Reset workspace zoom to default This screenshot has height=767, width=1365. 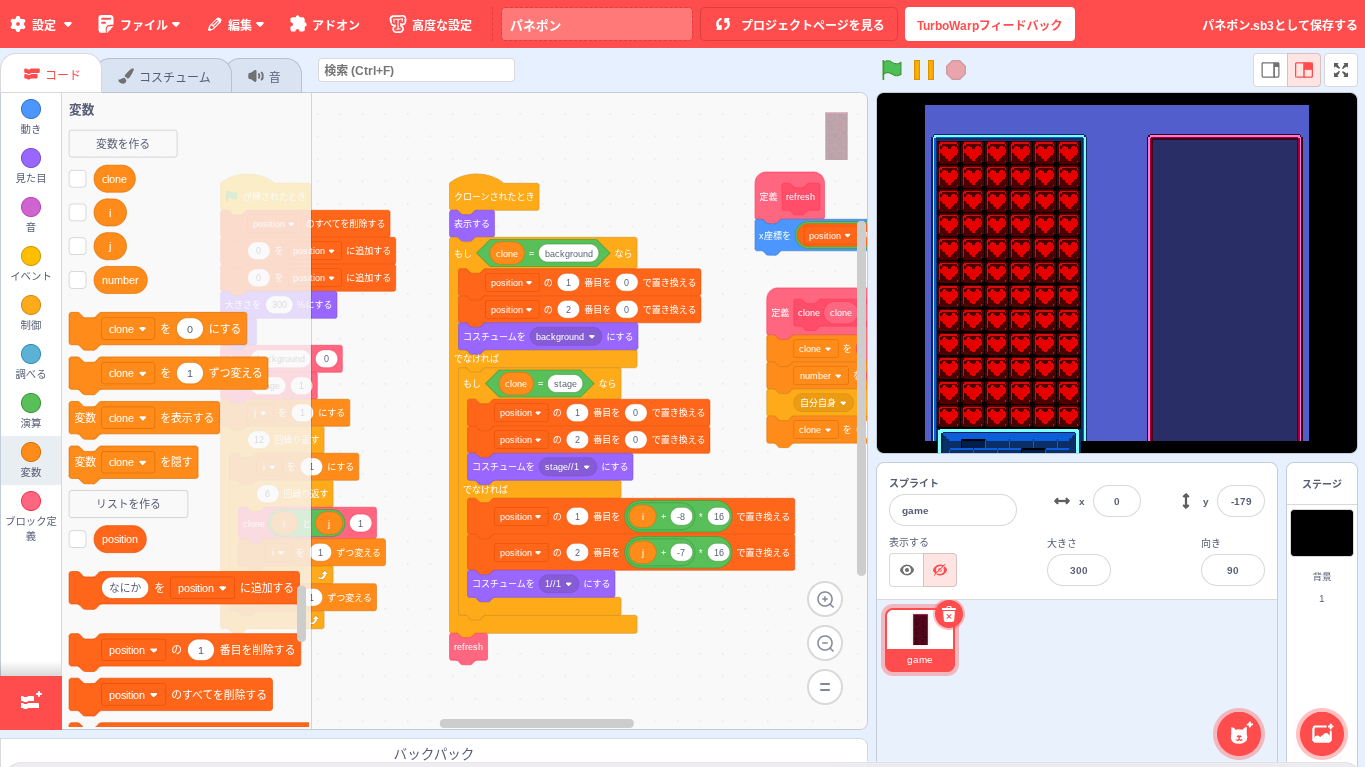(x=825, y=687)
